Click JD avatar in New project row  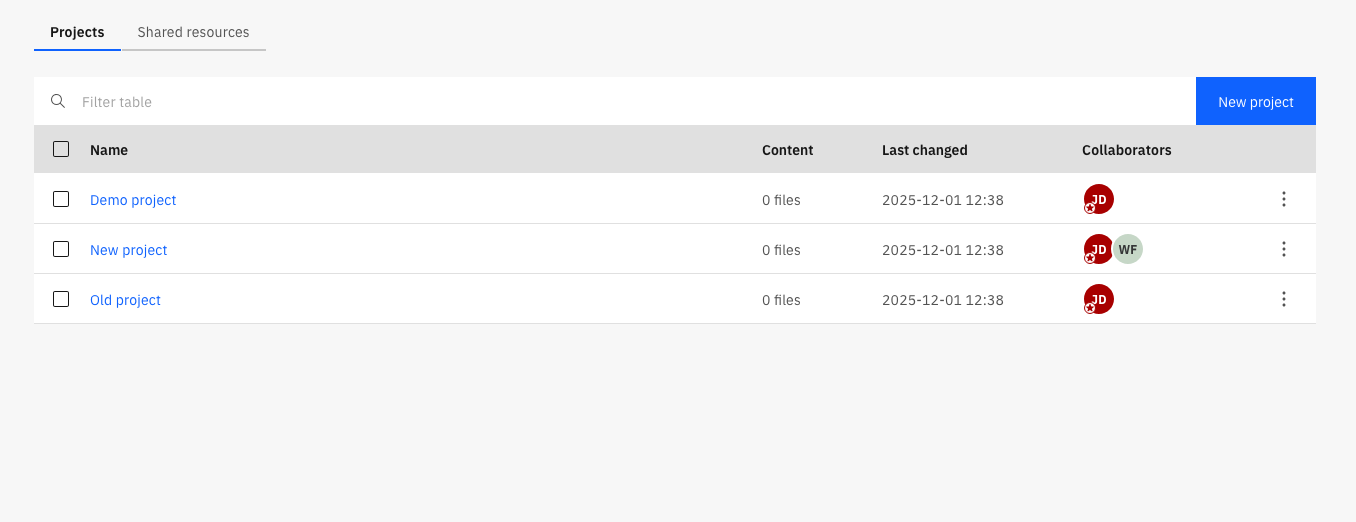[x=1097, y=249]
